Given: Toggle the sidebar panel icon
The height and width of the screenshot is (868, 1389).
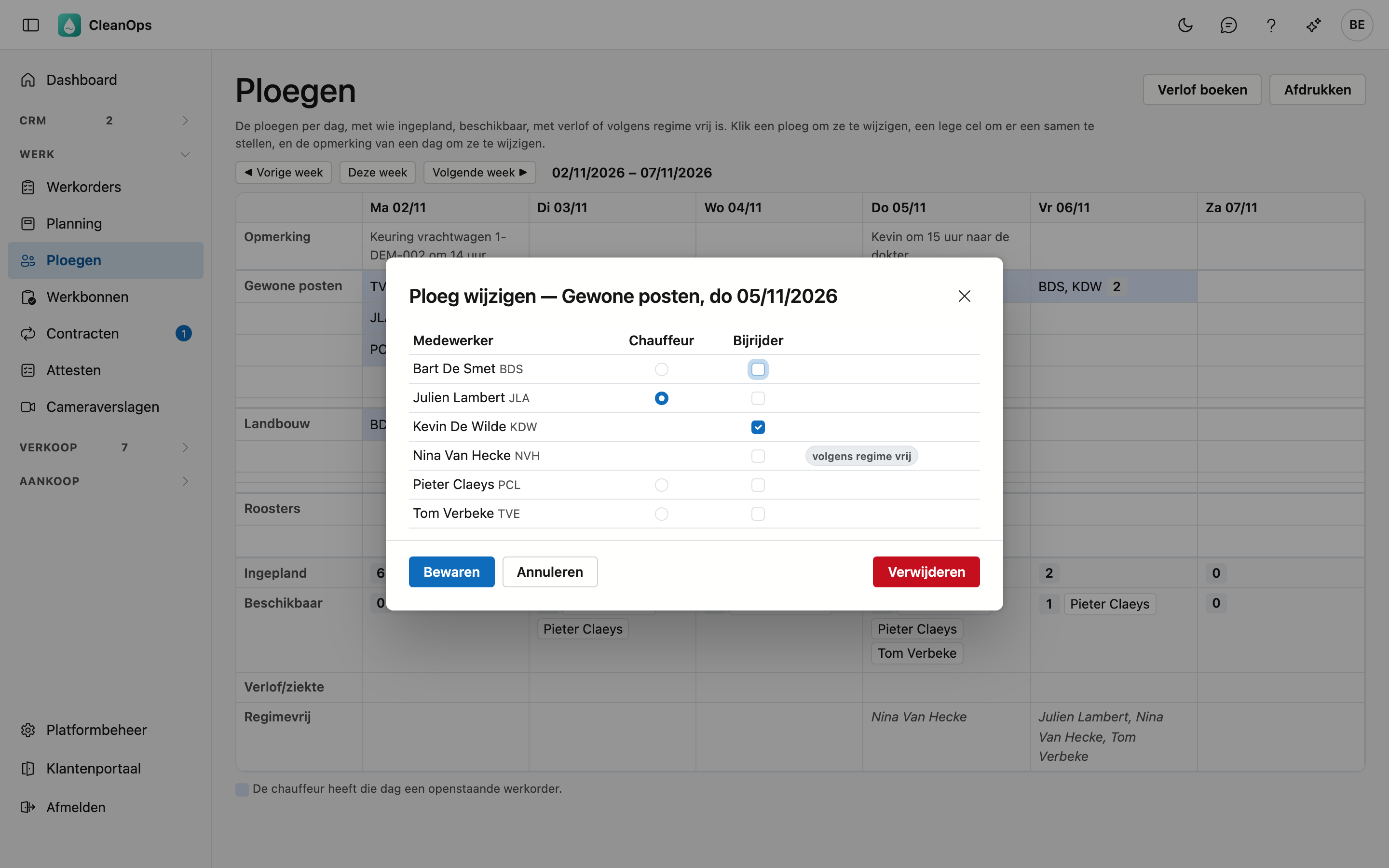Looking at the screenshot, I should pos(30,25).
